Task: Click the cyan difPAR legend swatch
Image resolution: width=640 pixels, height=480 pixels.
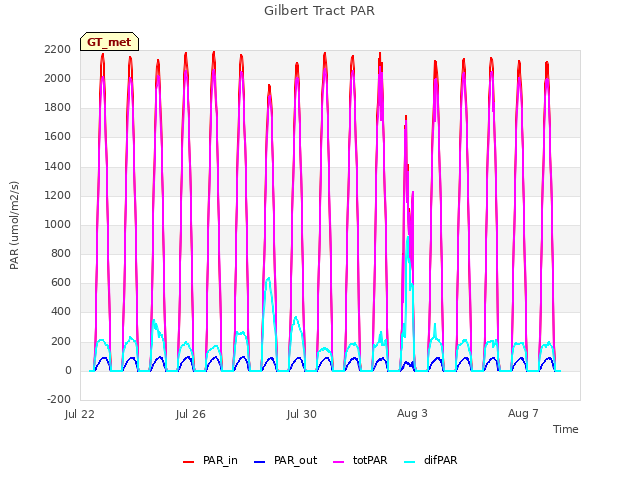Action: coord(409,462)
